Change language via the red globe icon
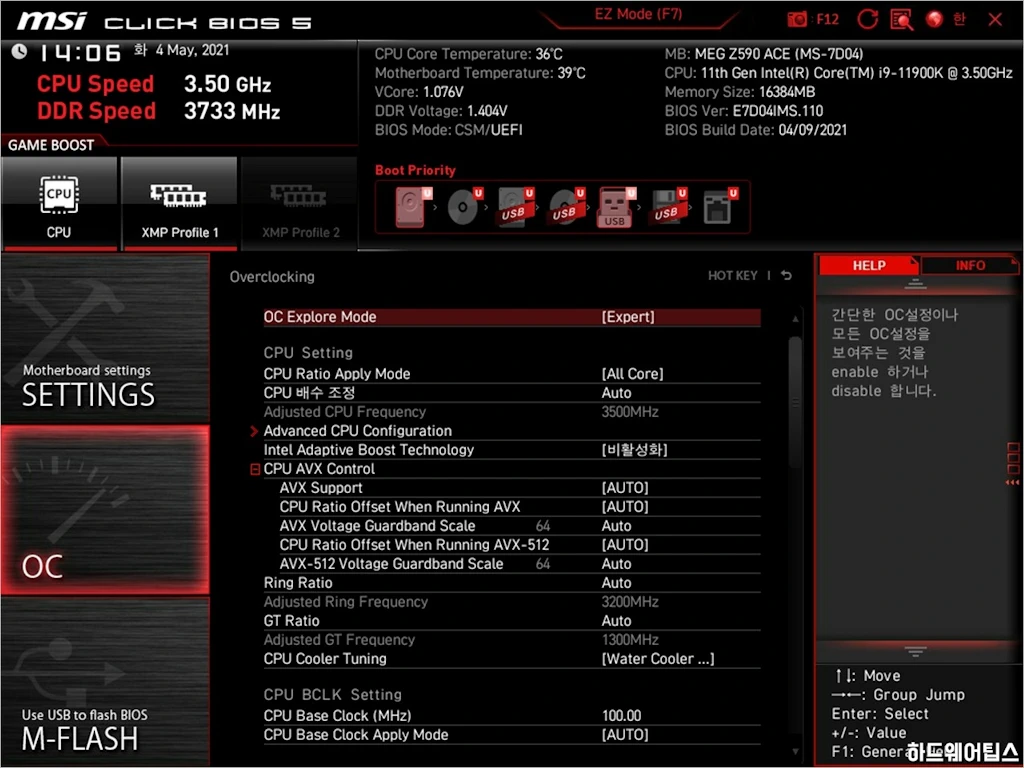 tap(935, 20)
